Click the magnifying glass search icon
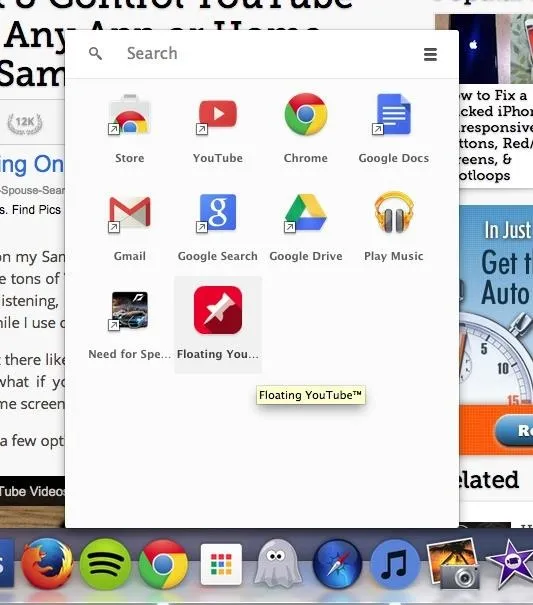Screen dimensions: 533x605 coord(95,54)
